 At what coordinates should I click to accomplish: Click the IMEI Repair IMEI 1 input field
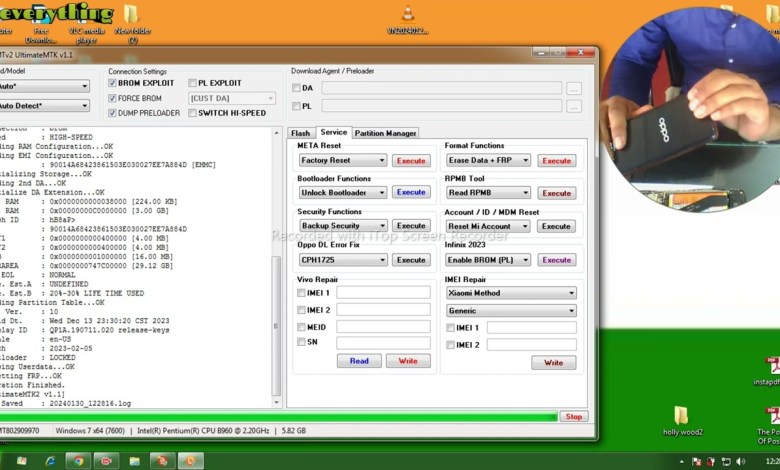pyautogui.click(x=532, y=327)
